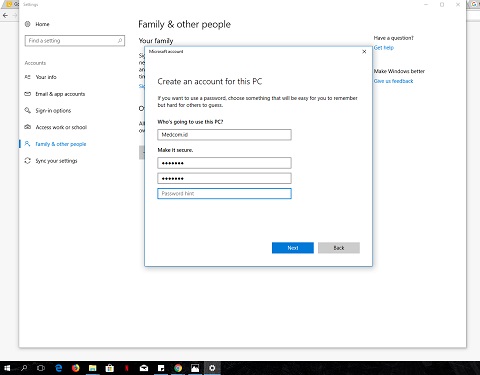Click the search magnifier in Find a setting

(x=120, y=40)
